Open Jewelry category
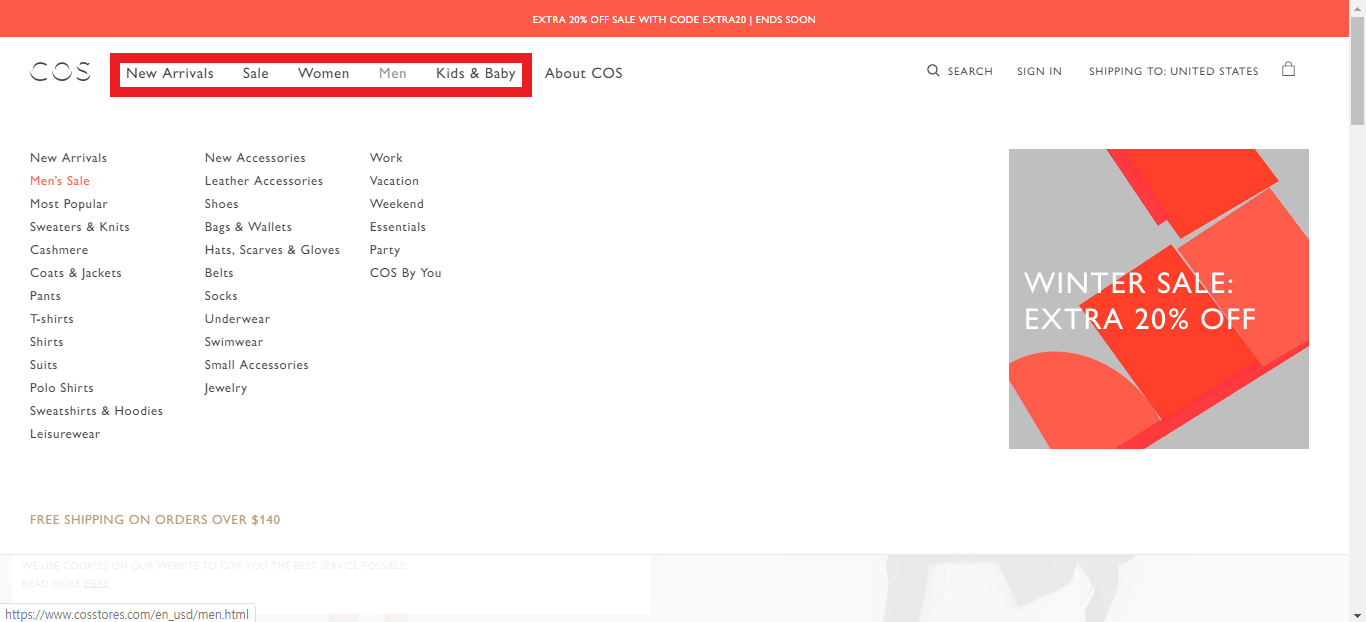The image size is (1366, 622). click(x=226, y=388)
